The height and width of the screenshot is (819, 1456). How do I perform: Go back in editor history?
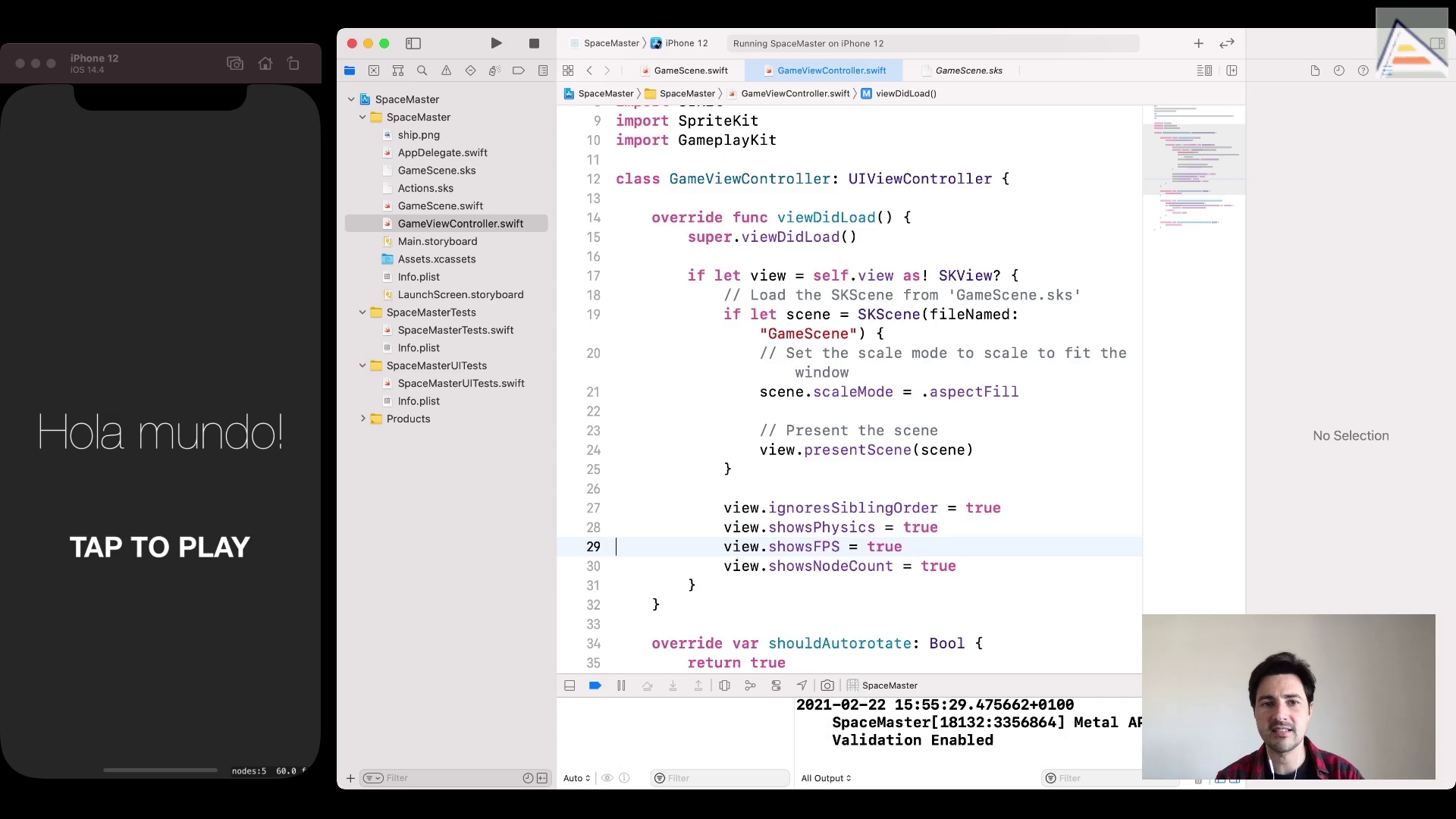(x=589, y=71)
